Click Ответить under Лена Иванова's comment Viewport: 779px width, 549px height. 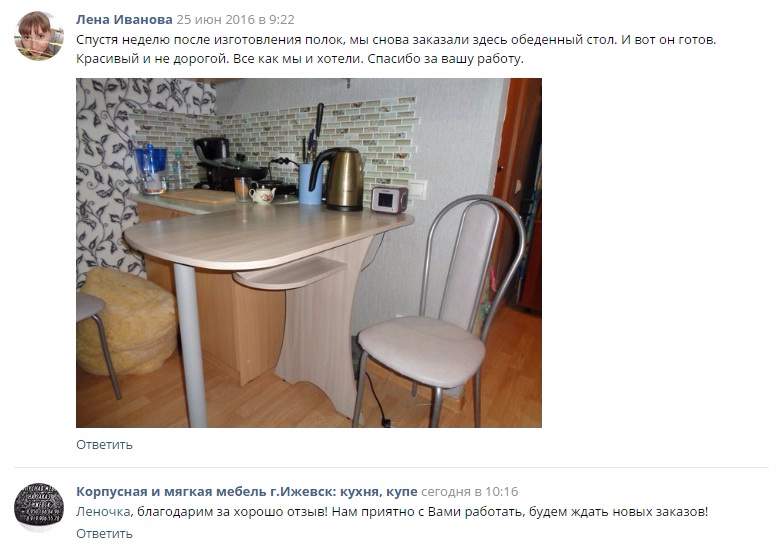(x=104, y=444)
